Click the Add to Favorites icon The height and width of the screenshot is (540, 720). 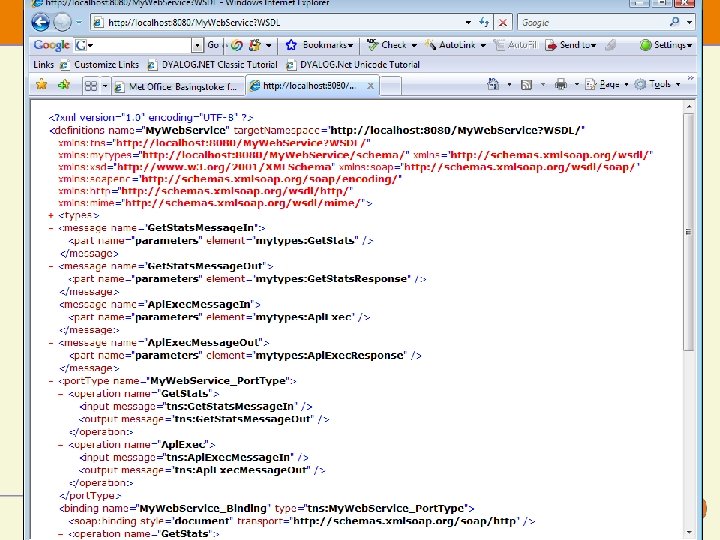click(x=64, y=84)
